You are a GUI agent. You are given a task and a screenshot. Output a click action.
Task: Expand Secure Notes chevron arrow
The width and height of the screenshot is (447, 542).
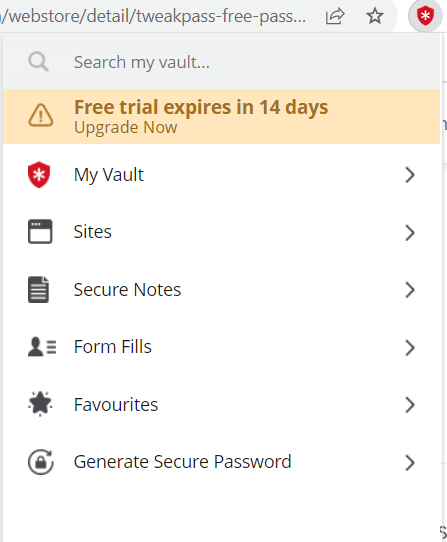pyautogui.click(x=410, y=290)
